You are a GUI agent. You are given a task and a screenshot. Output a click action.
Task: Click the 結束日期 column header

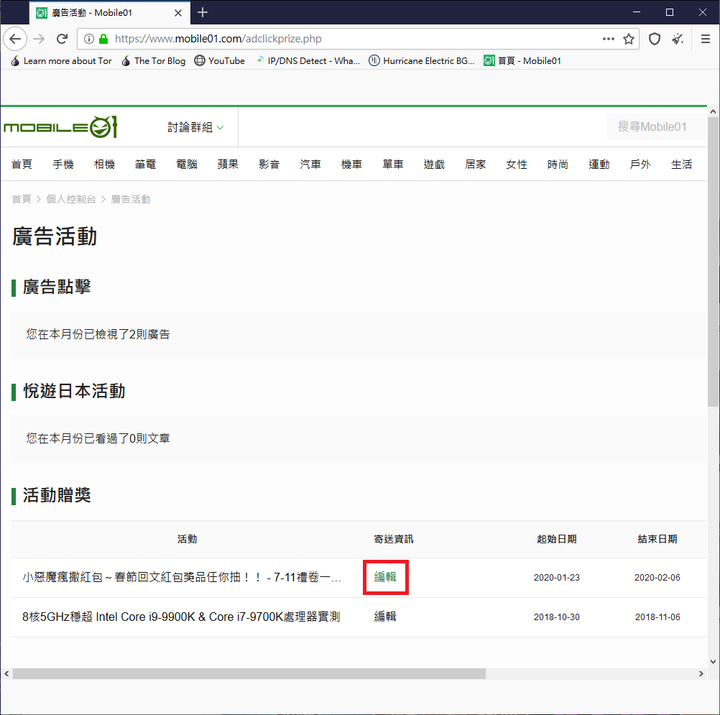[x=657, y=539]
